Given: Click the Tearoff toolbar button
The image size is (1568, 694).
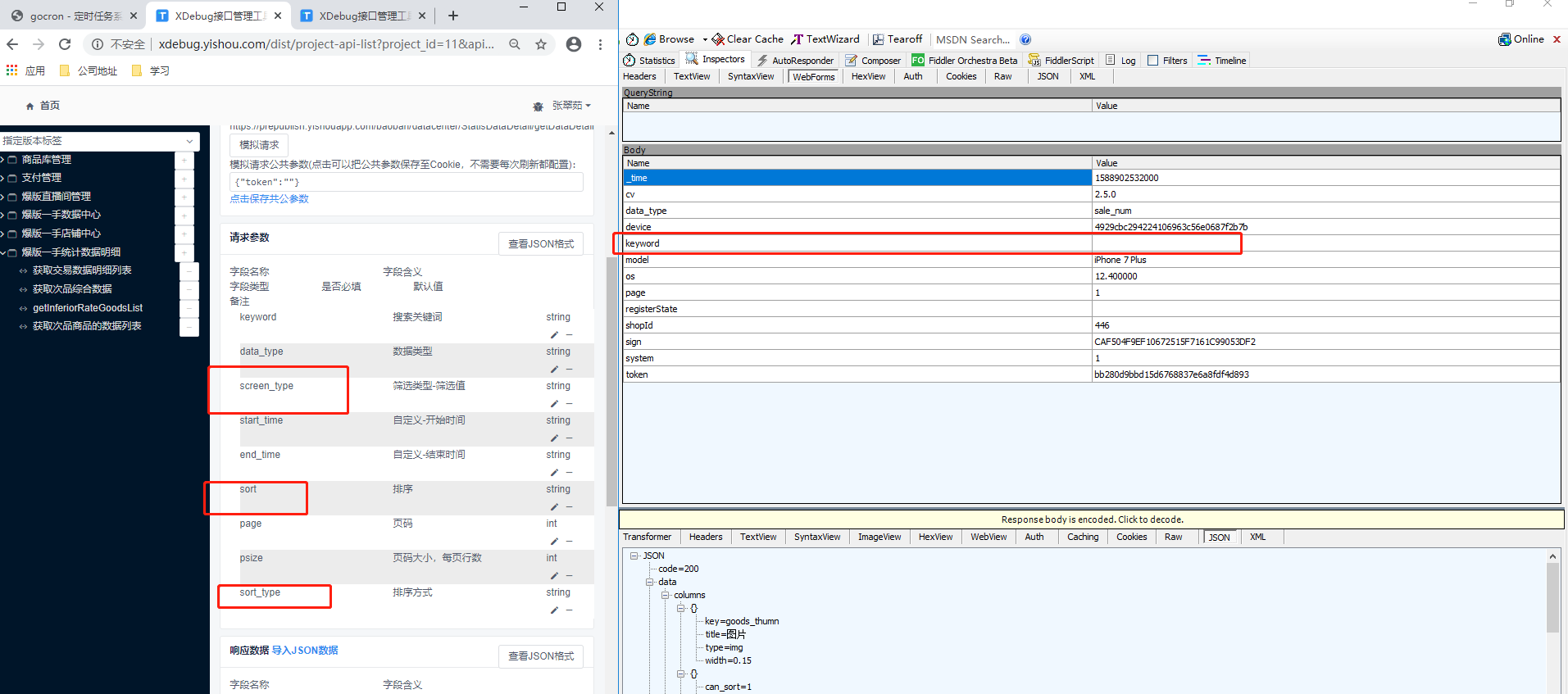Looking at the screenshot, I should pyautogui.click(x=898, y=39).
